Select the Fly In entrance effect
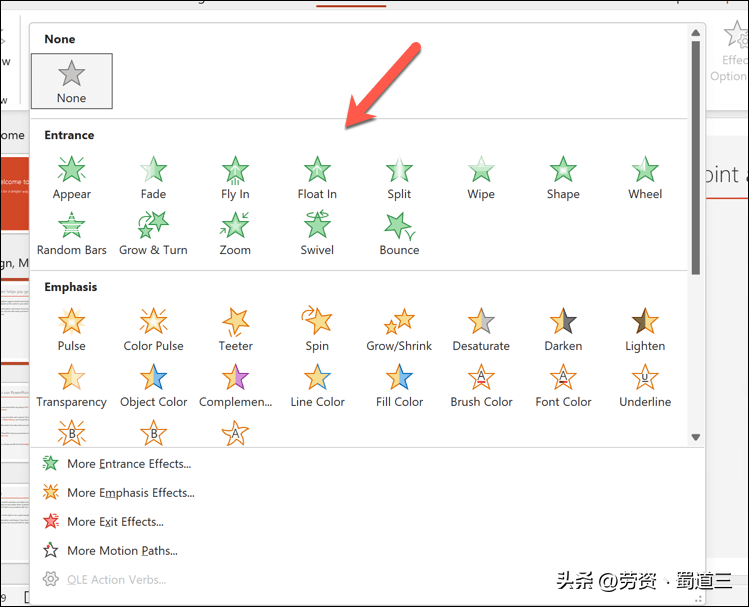 click(235, 178)
